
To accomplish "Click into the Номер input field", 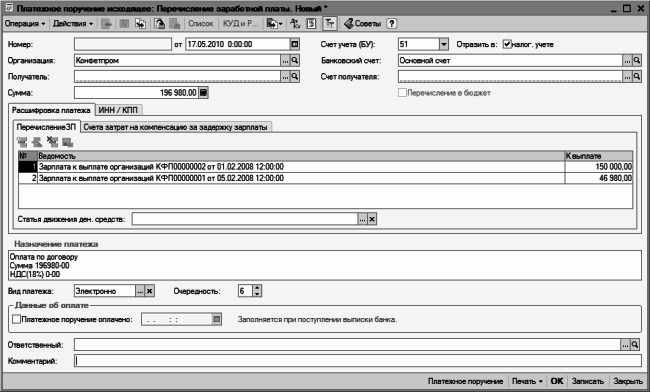I will [123, 44].
